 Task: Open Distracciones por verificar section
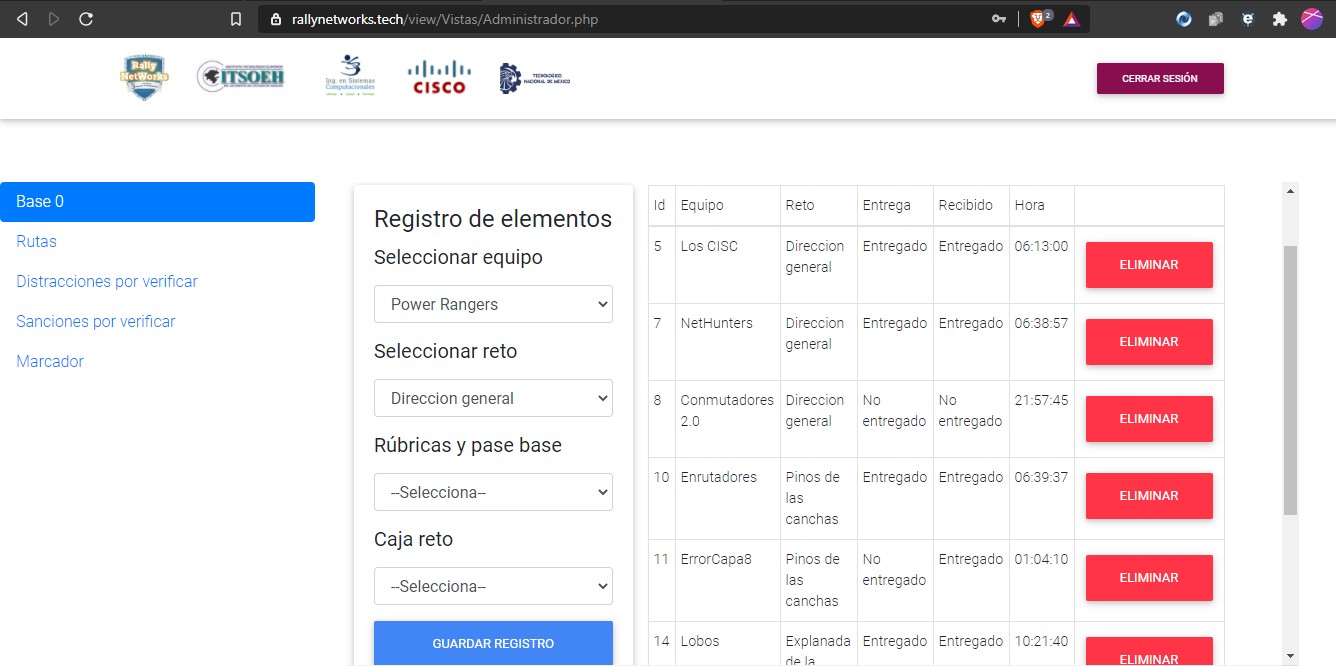[x=107, y=282]
